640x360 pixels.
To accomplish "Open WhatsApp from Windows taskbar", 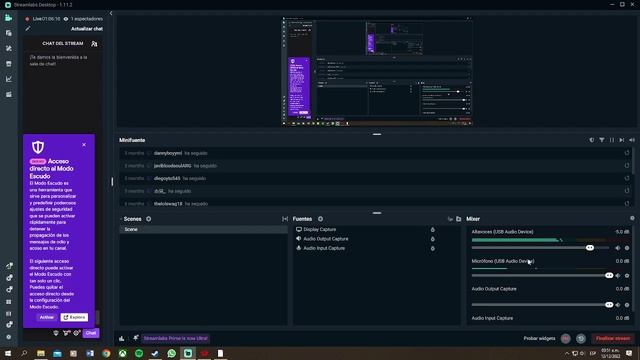I will click(171, 353).
